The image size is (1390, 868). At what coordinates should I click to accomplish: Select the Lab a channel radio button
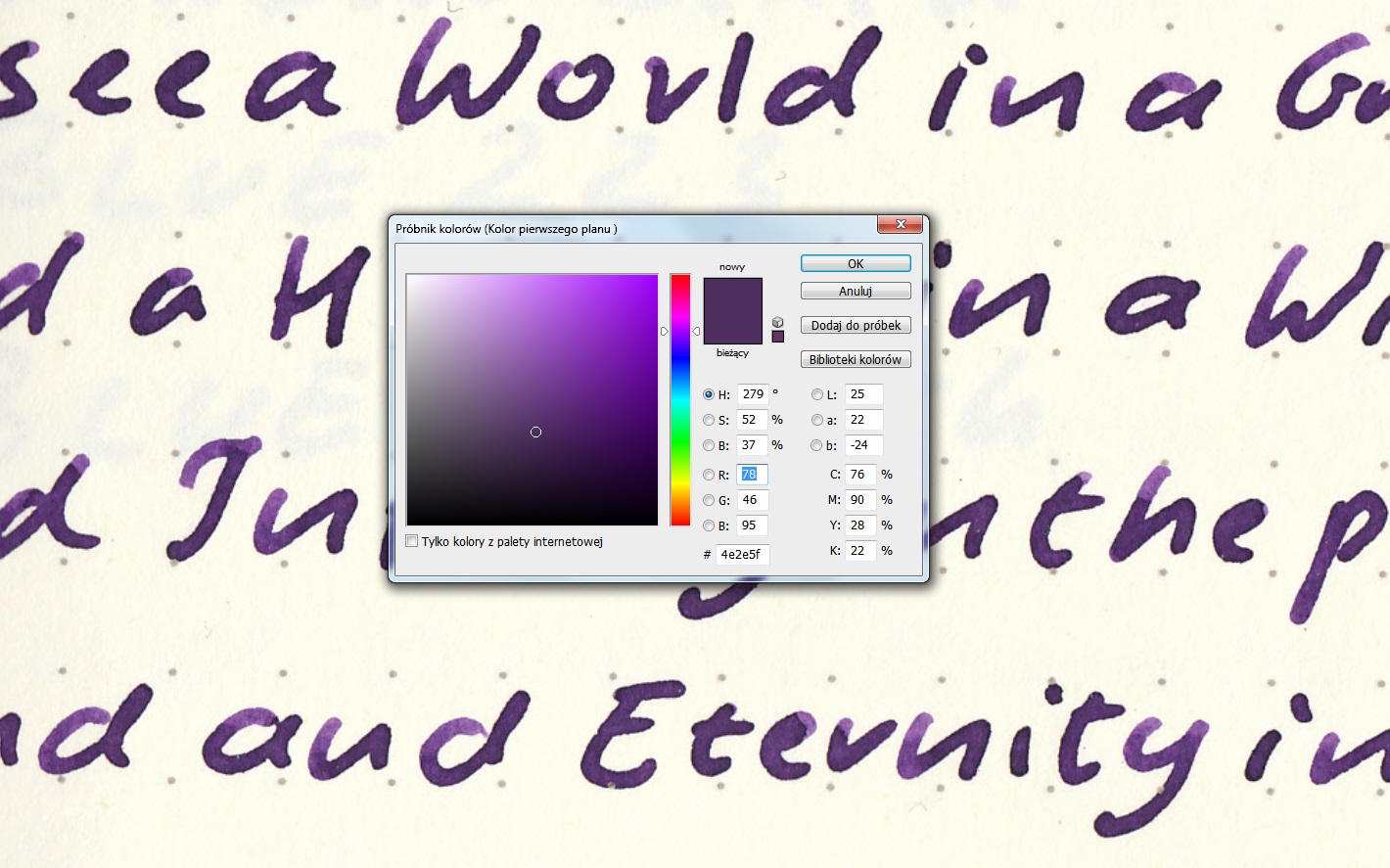point(817,420)
